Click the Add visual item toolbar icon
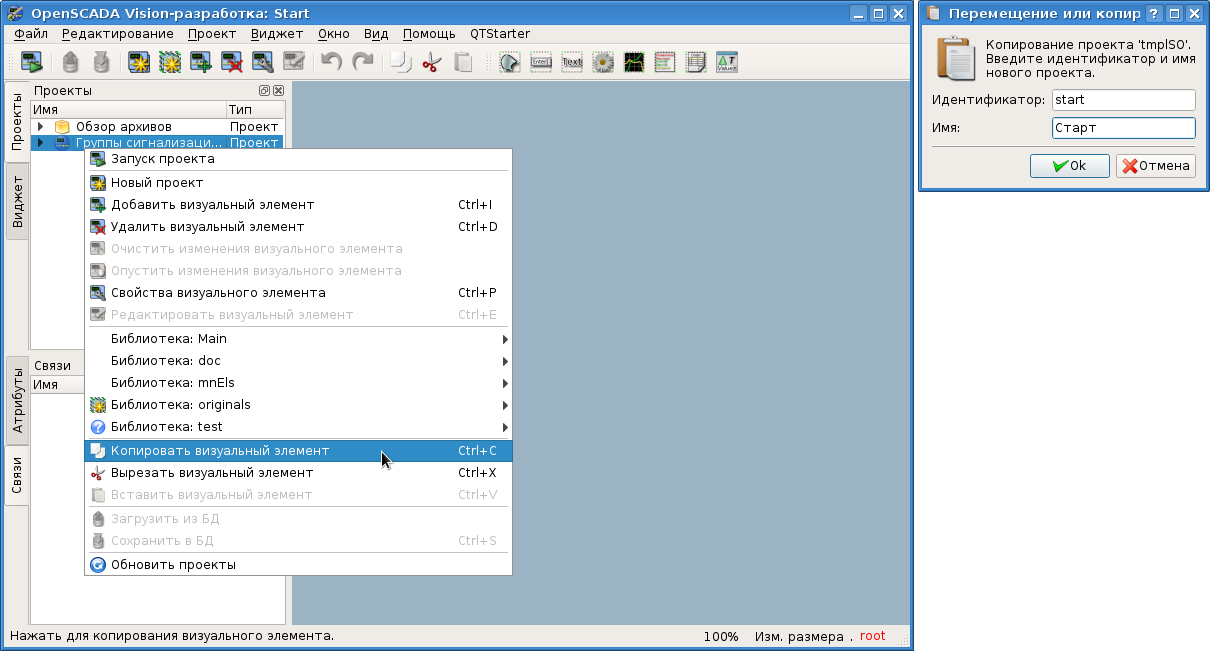Screen dimensions: 1210x651 pos(201,62)
